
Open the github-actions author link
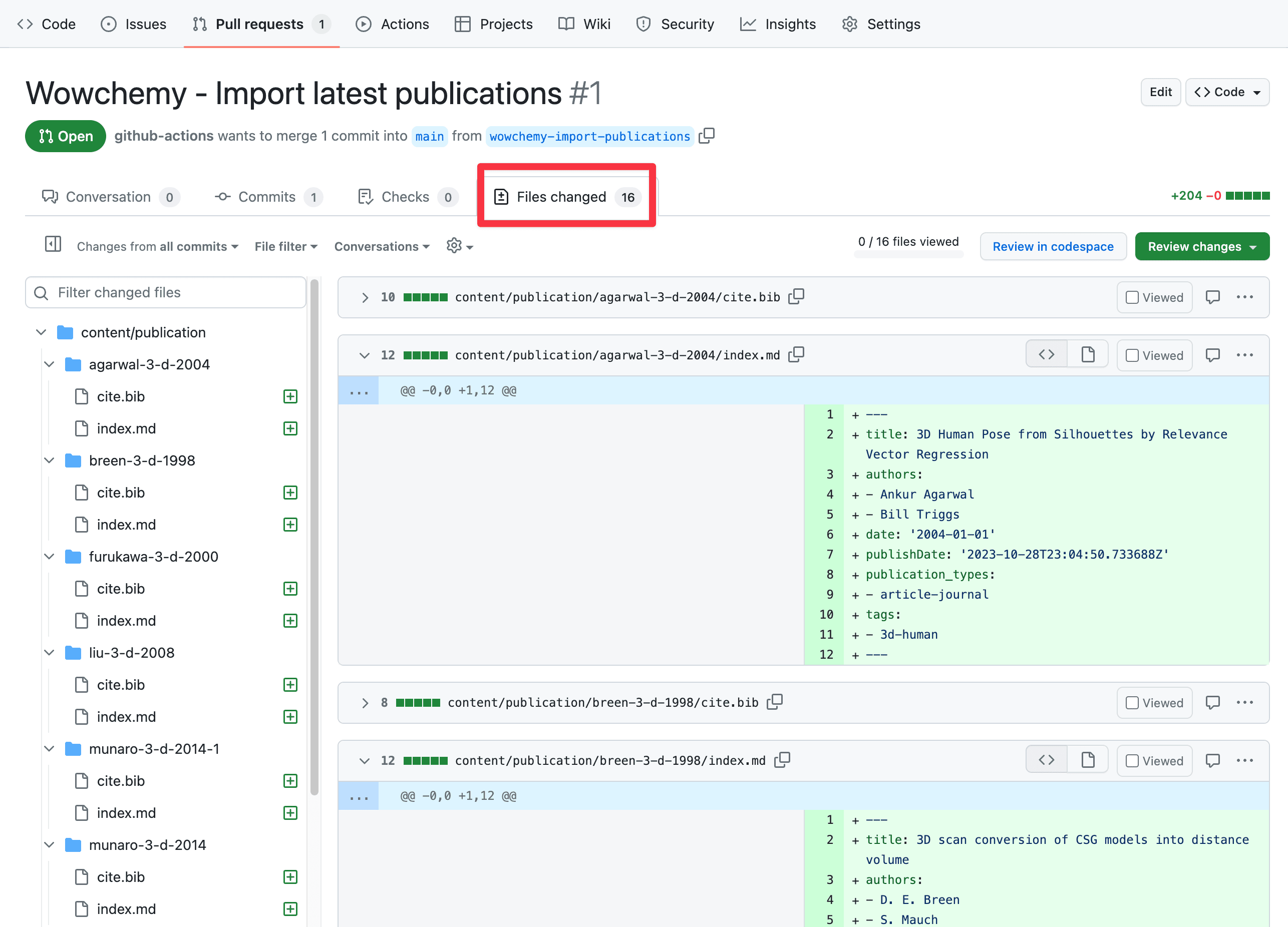click(164, 136)
